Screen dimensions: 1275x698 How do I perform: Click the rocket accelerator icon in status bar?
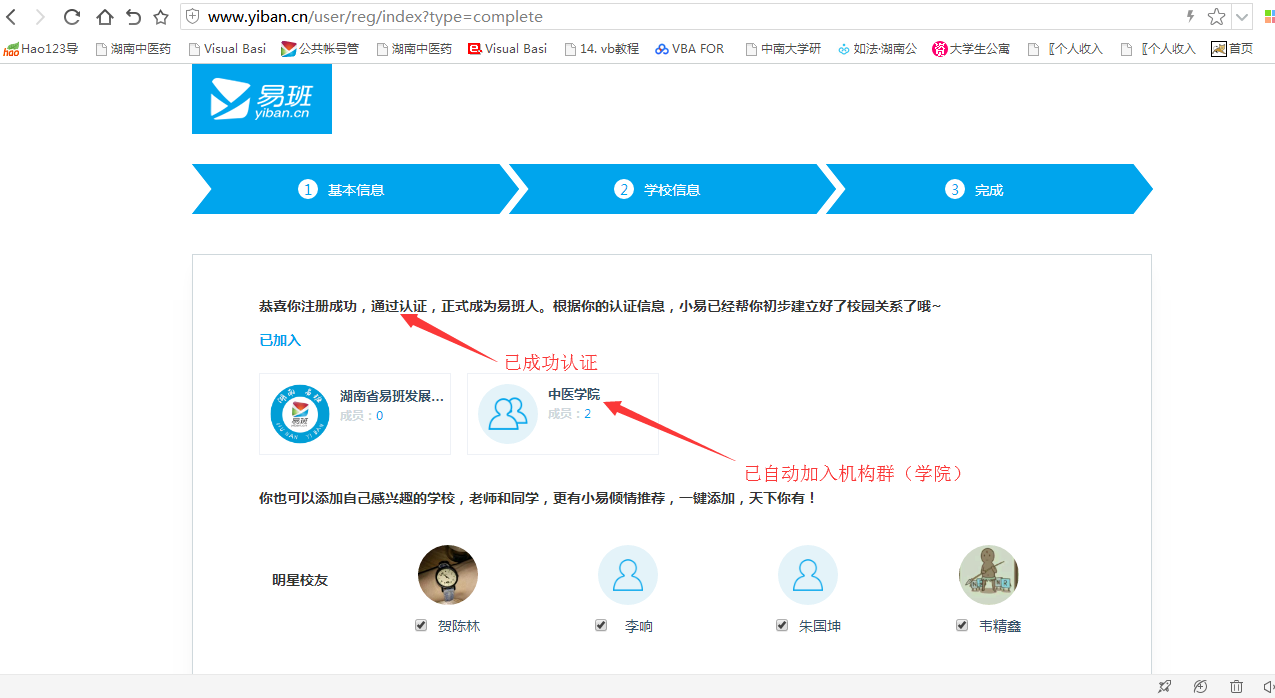[x=1164, y=686]
